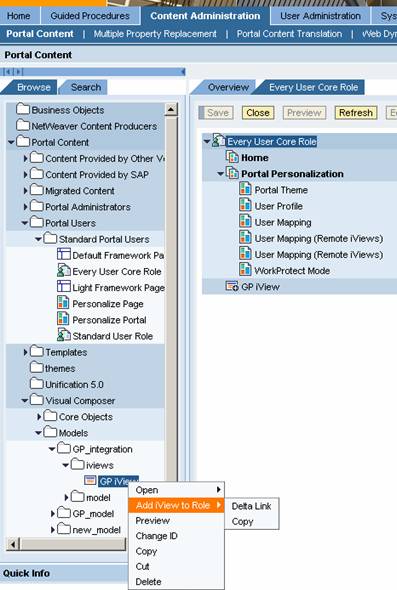Click the Visual Composer folder icon

tap(37, 400)
